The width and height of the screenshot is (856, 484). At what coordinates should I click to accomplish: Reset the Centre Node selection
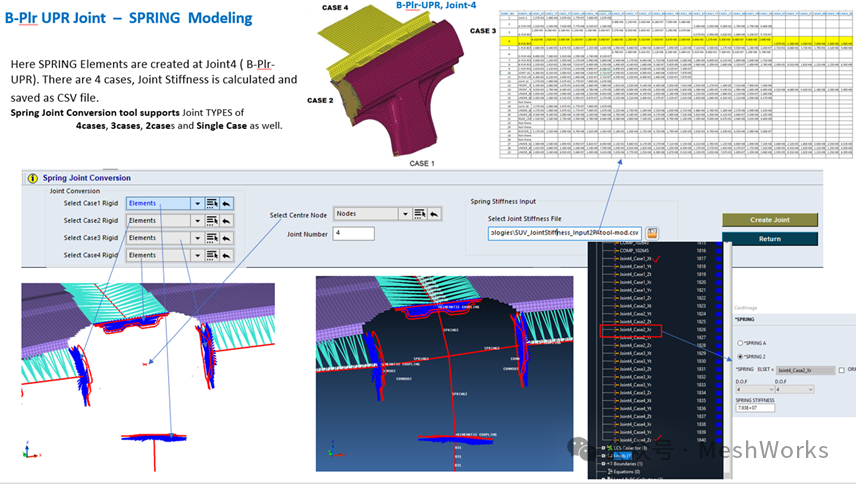point(434,214)
